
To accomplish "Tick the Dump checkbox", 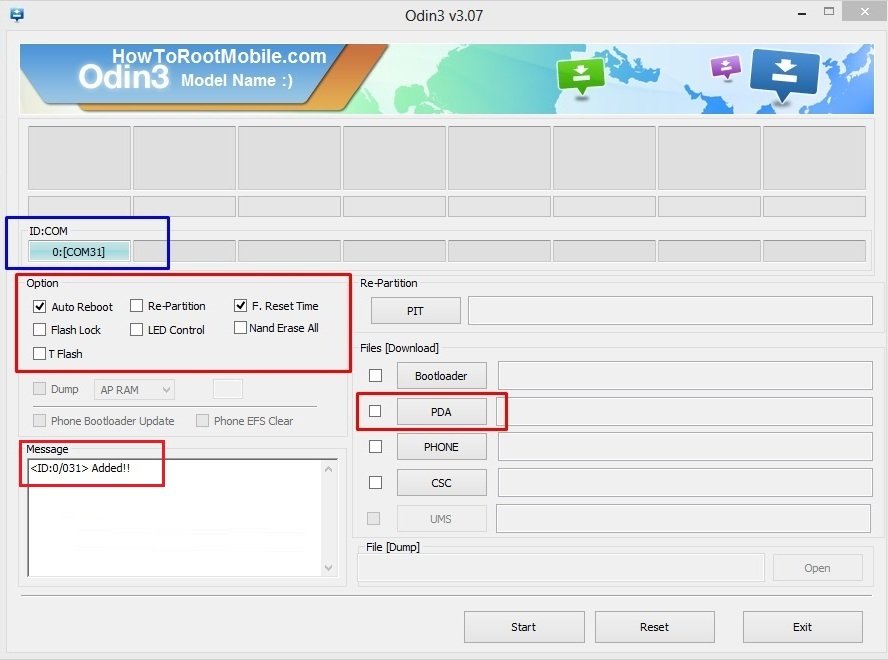I will 39,389.
